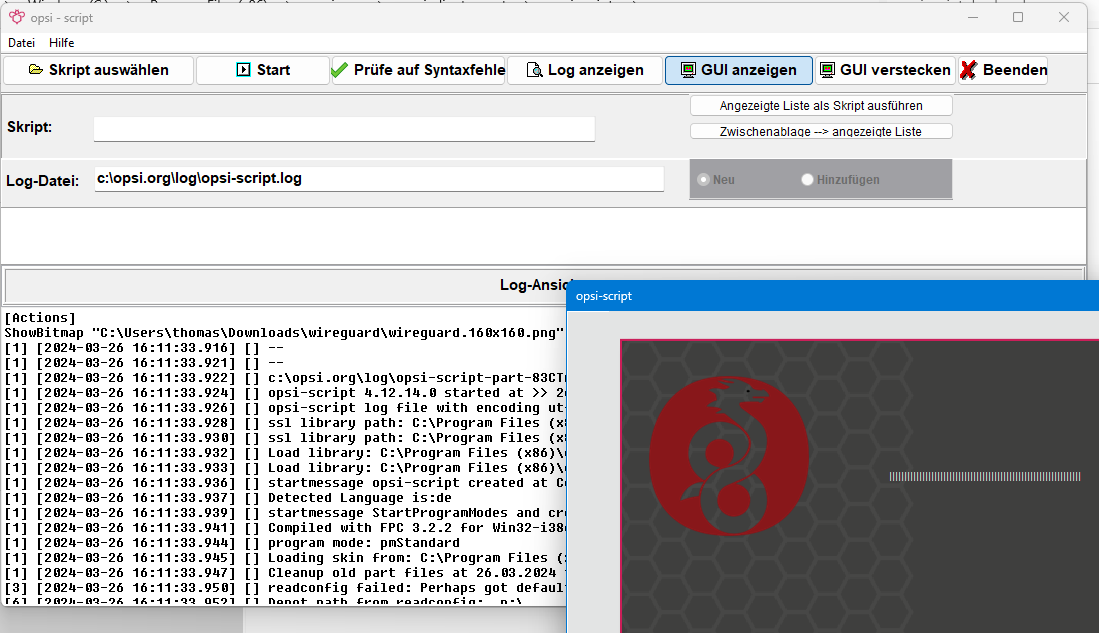
Task: Click the Log-Datei path field
Action: [379, 179]
